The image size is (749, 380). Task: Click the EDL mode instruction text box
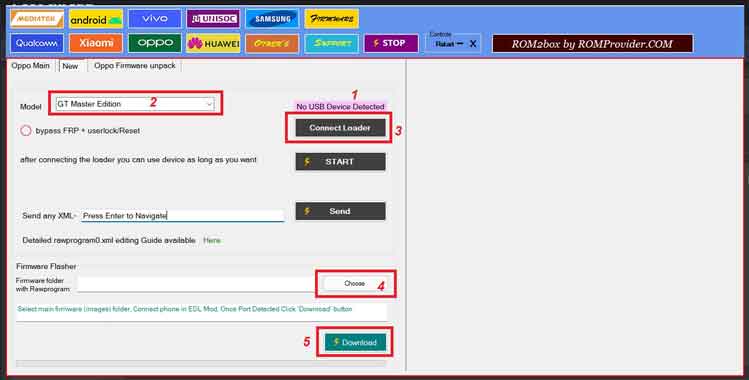(x=201, y=312)
